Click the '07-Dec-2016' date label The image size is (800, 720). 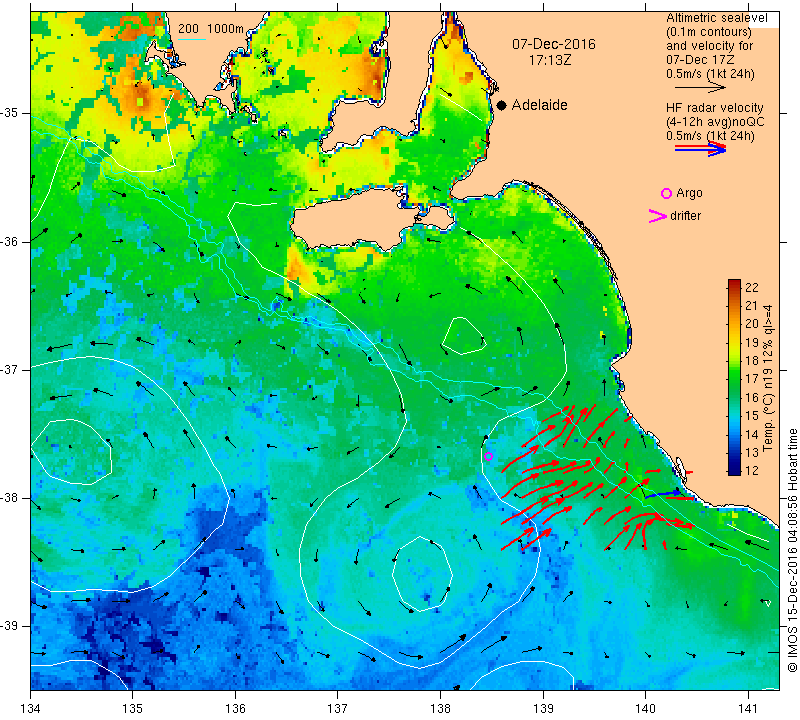(x=554, y=44)
